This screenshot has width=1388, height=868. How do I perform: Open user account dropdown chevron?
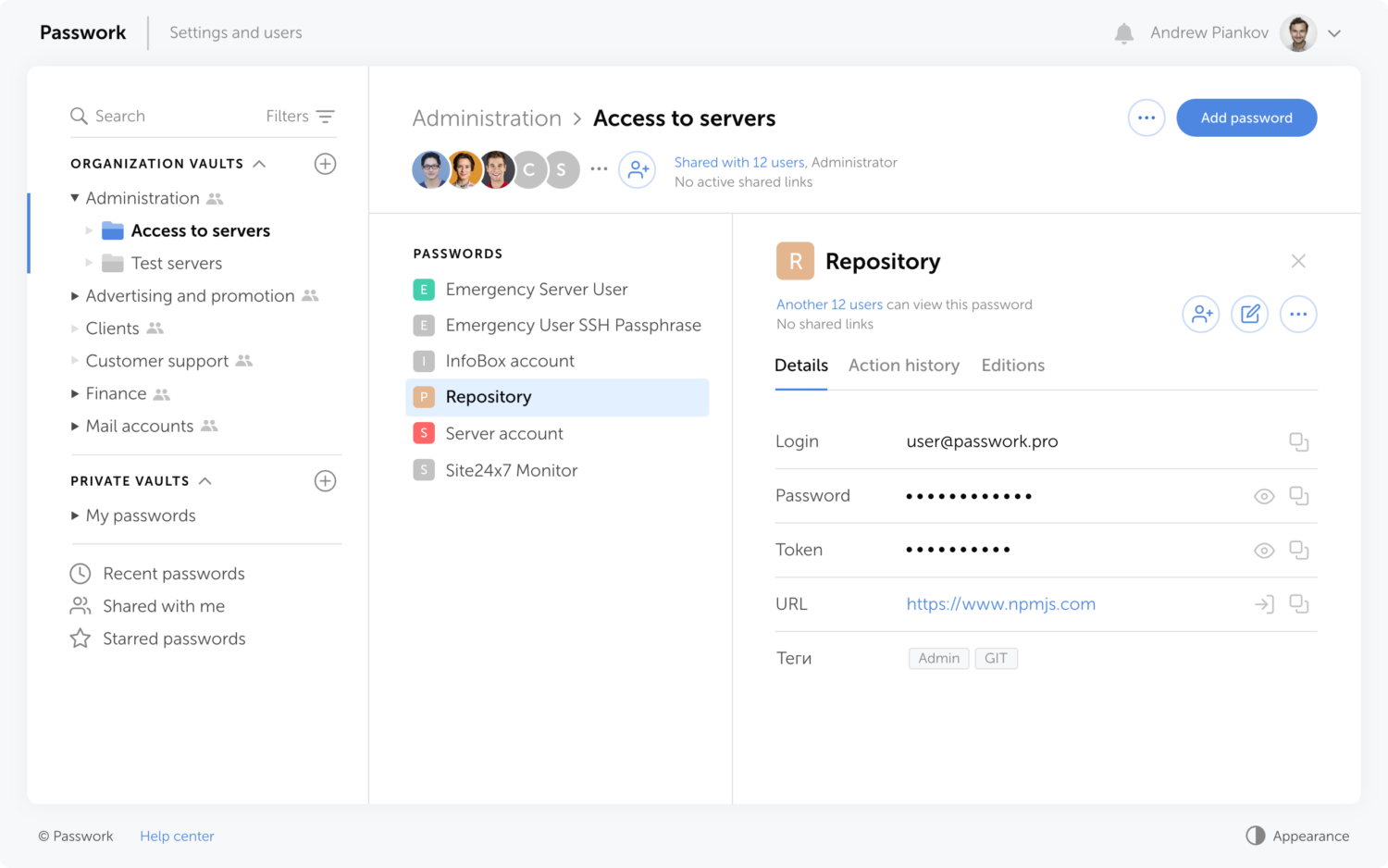pyautogui.click(x=1334, y=33)
